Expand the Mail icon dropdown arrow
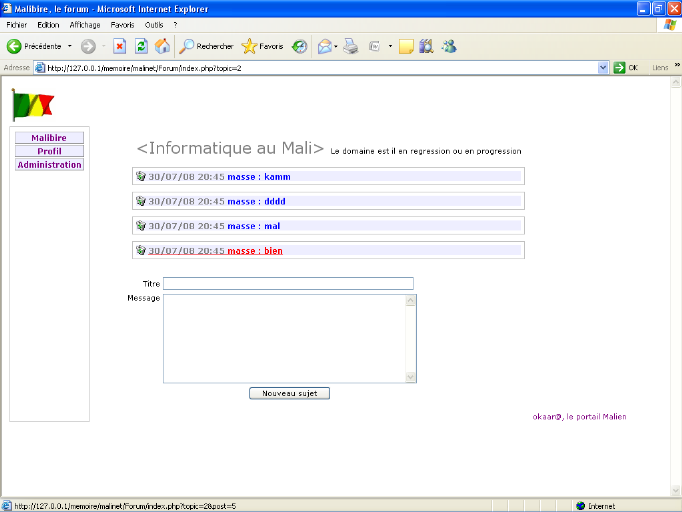This screenshot has width=682, height=512. pyautogui.click(x=336, y=46)
